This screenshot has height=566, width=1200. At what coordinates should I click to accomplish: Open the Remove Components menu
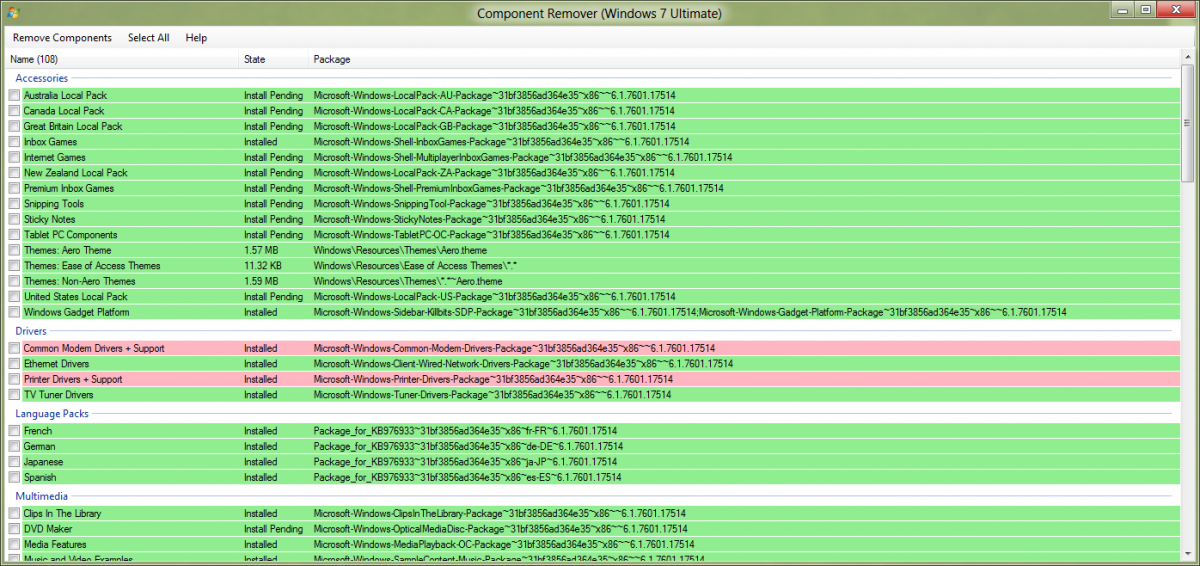pyautogui.click(x=62, y=38)
